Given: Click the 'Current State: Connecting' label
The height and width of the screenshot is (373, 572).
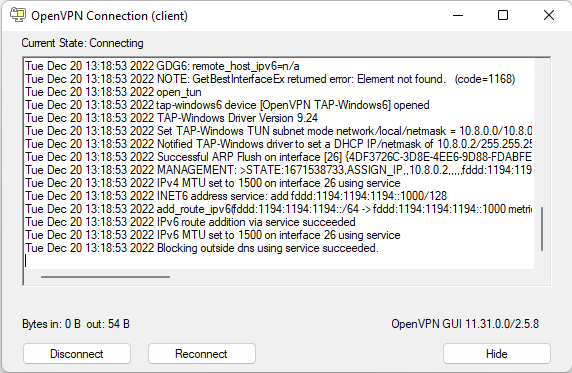Looking at the screenshot, I should pos(82,43).
